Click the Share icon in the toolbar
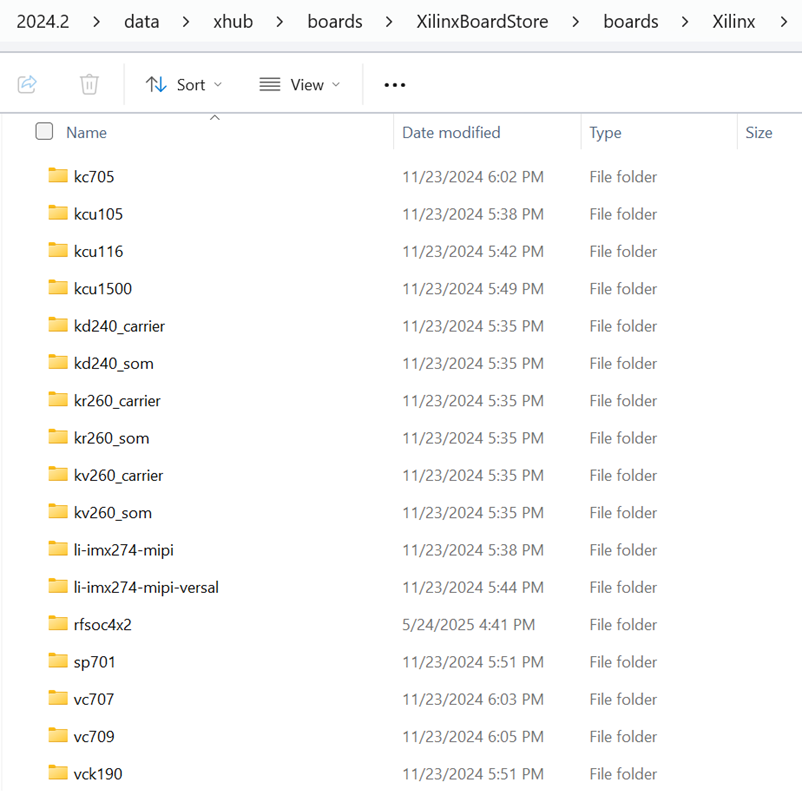 click(x=27, y=84)
